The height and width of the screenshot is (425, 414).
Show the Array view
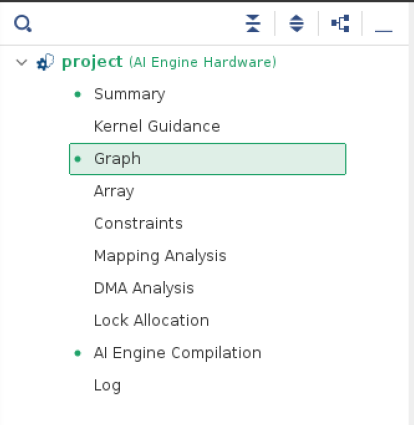[114, 191]
